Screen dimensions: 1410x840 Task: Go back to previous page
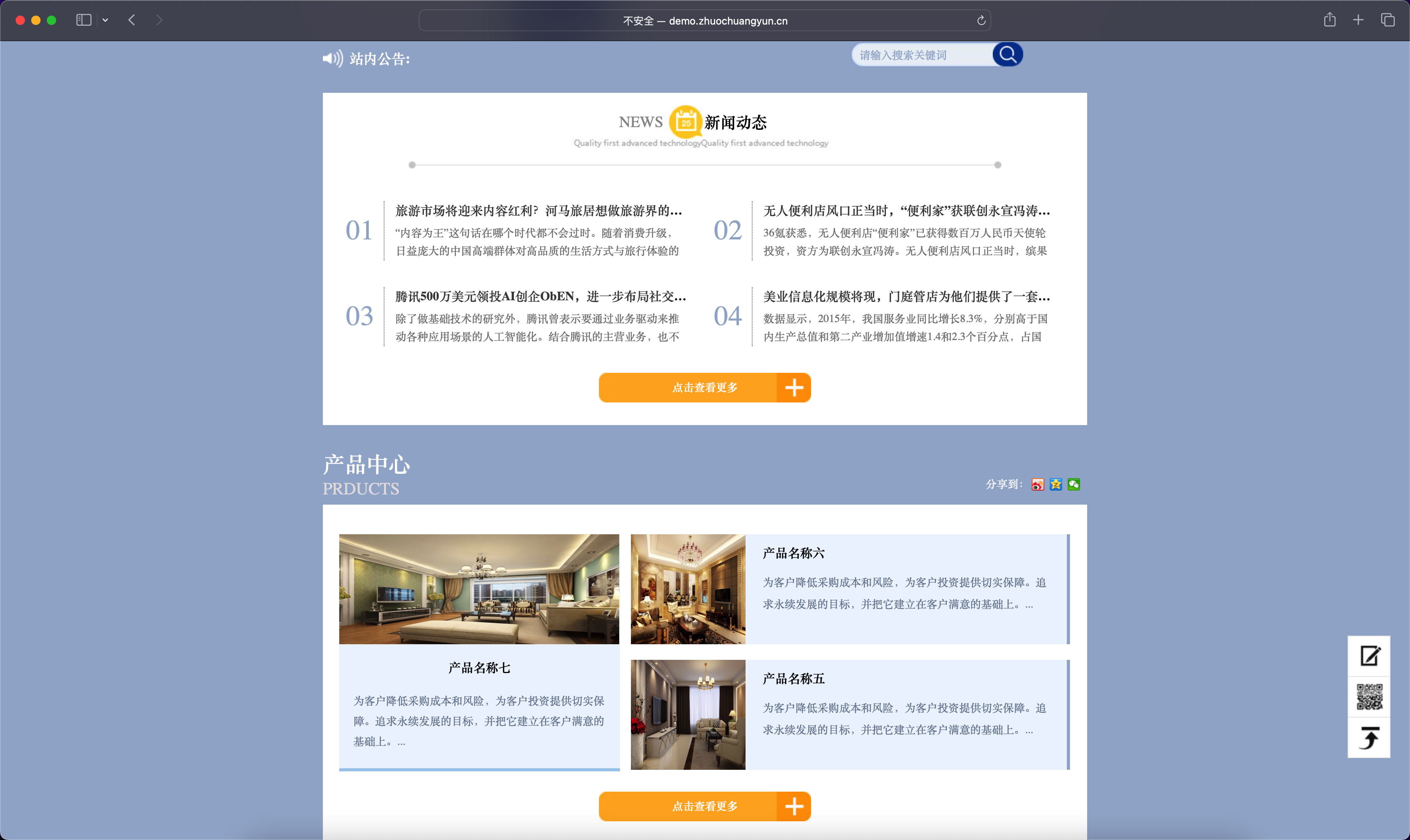pos(132,20)
